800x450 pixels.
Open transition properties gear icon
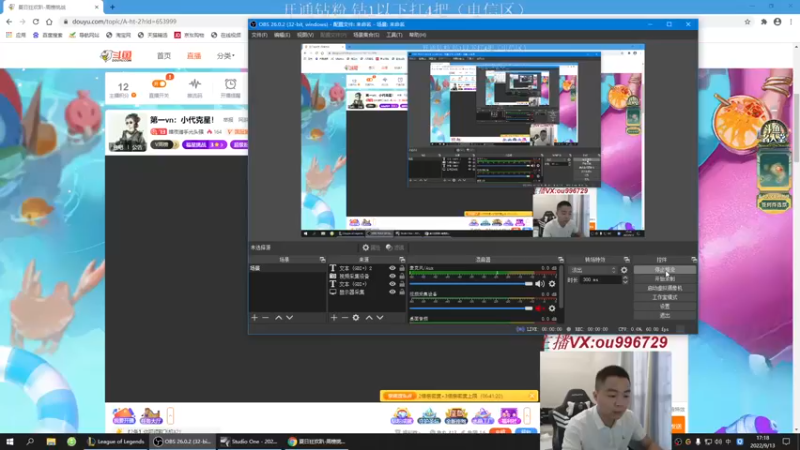coord(624,270)
